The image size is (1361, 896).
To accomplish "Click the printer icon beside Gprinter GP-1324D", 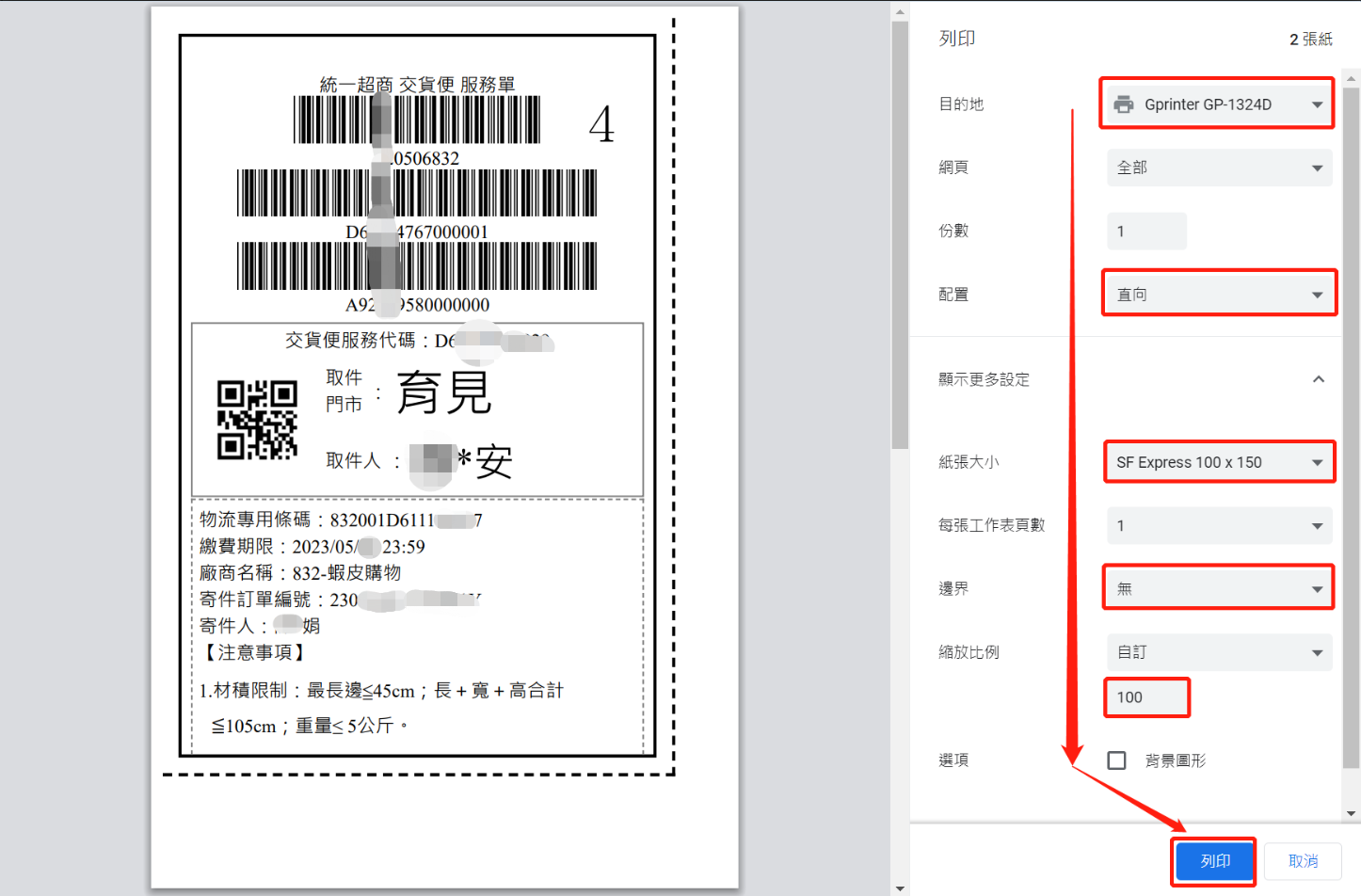I will (x=1124, y=104).
